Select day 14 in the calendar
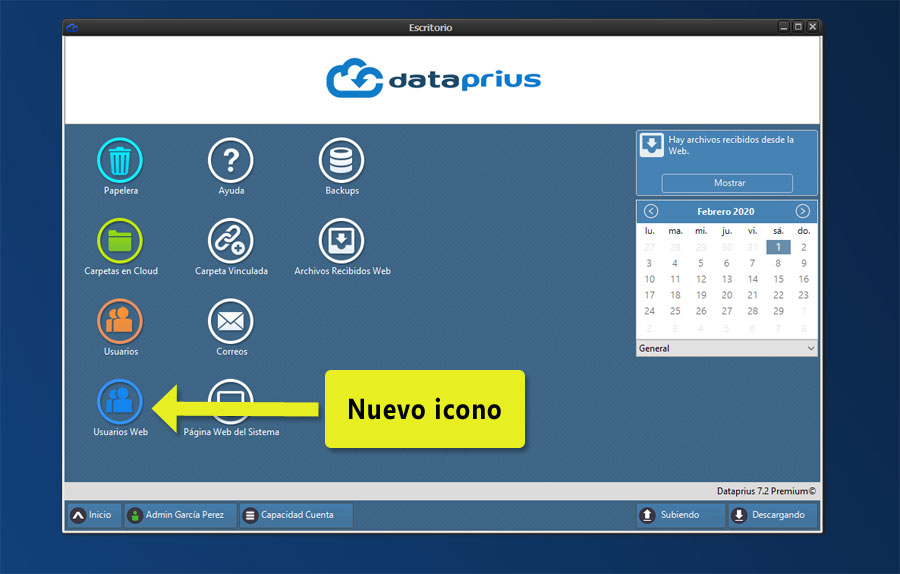The image size is (900, 574). [x=752, y=279]
